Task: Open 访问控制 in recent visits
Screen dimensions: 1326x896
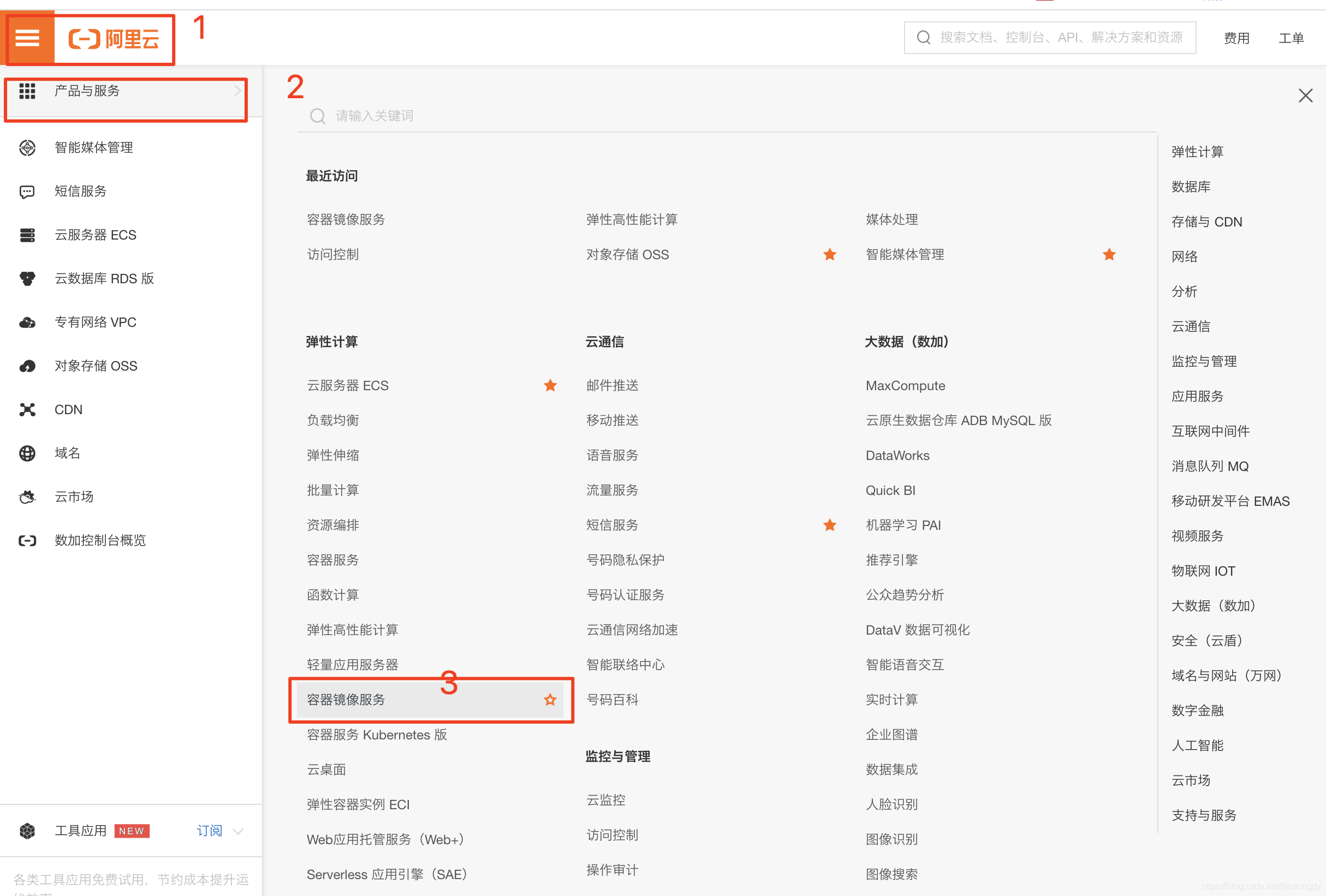Action: [332, 254]
